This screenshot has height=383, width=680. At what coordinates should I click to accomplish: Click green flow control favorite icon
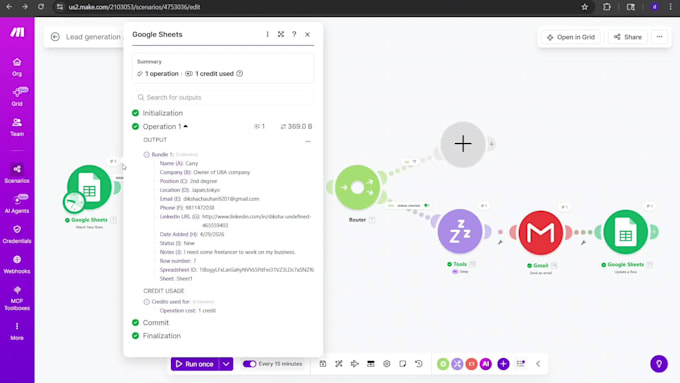(443, 364)
